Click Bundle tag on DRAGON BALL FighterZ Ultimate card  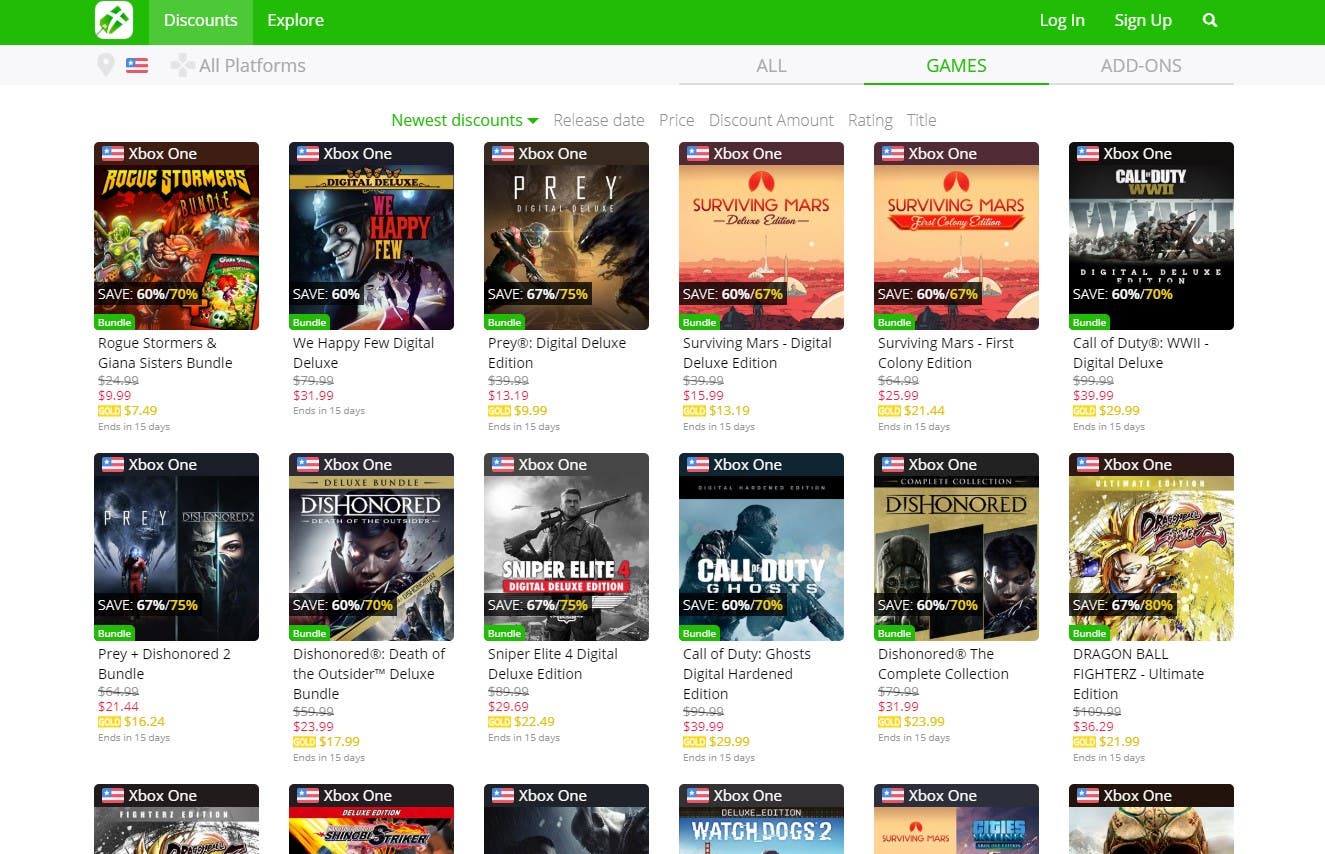coord(1089,633)
